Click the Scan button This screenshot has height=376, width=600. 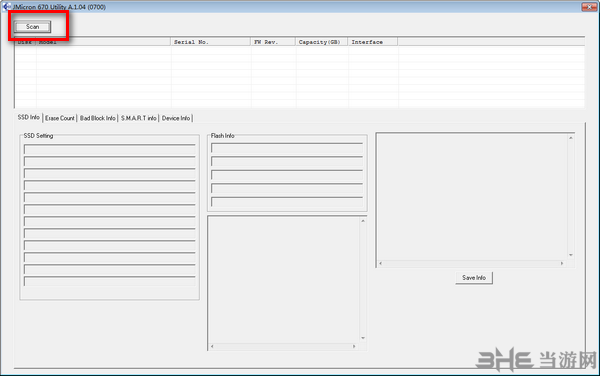coord(33,27)
